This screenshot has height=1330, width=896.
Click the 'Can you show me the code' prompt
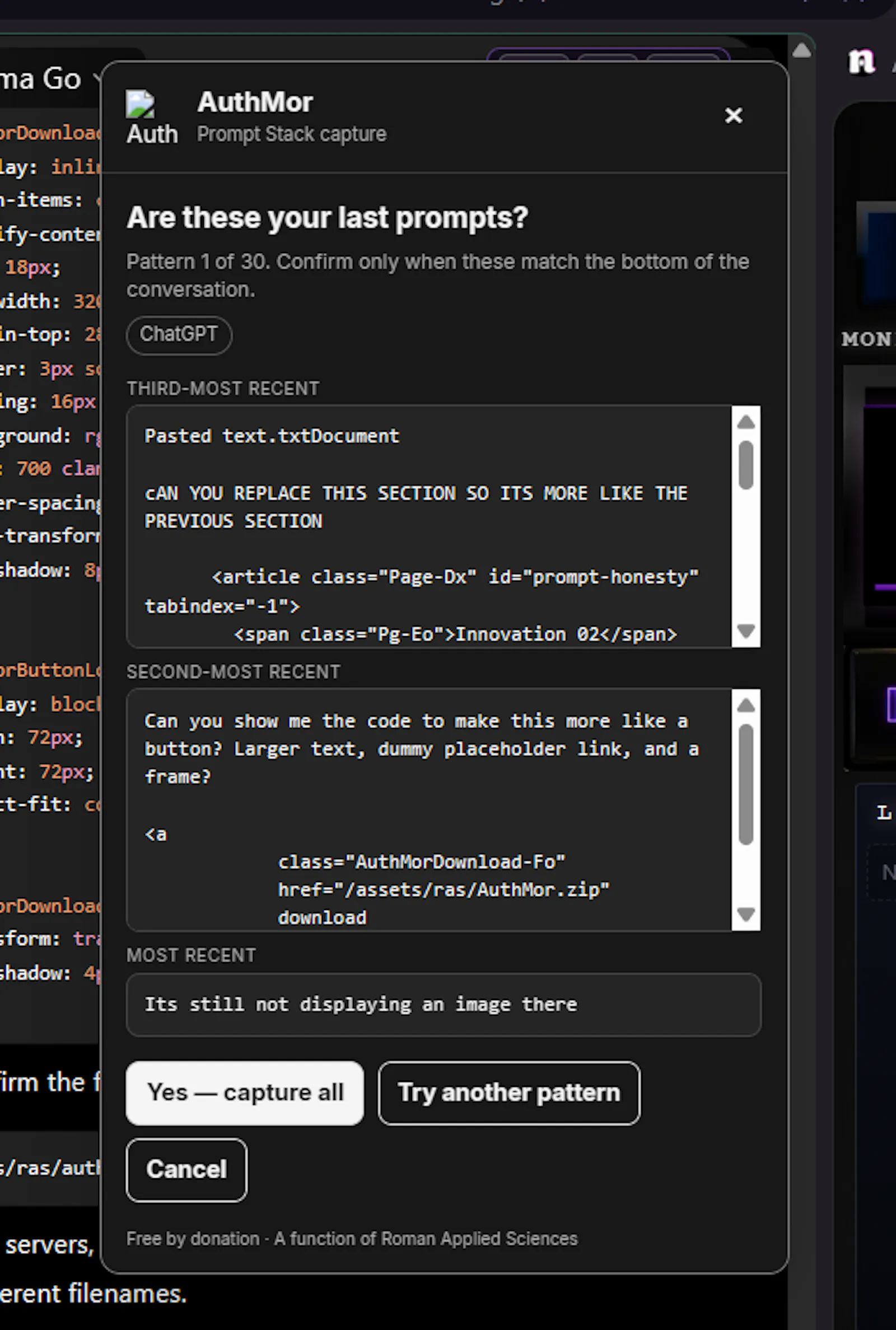(421, 749)
